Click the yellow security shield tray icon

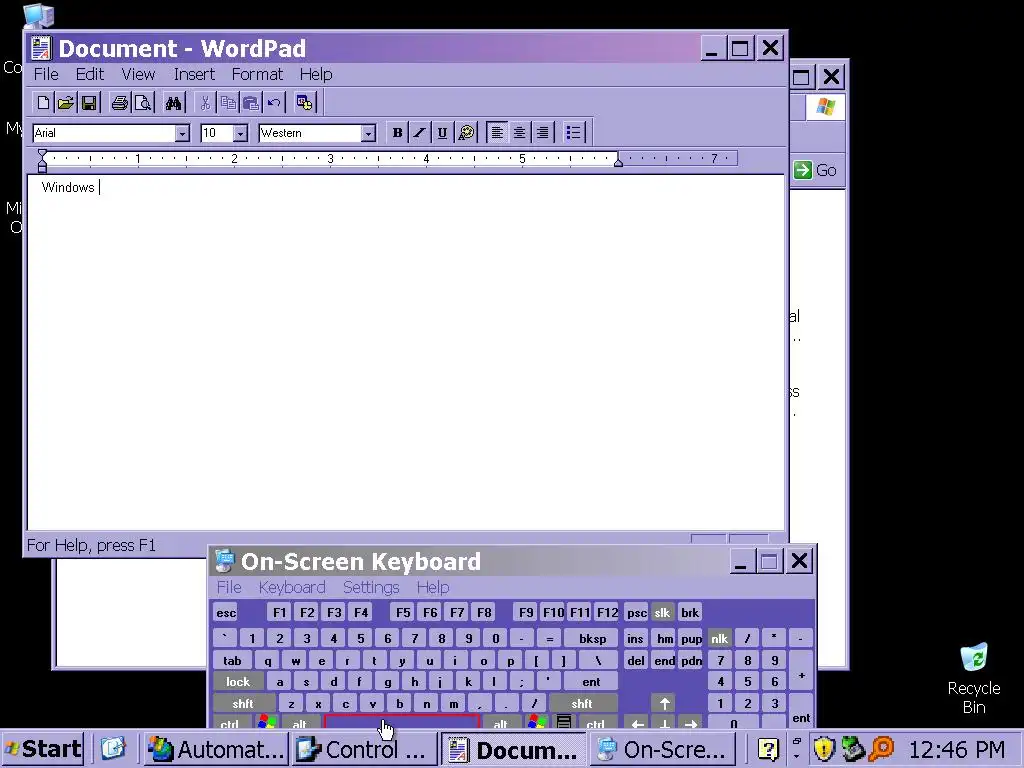825,749
